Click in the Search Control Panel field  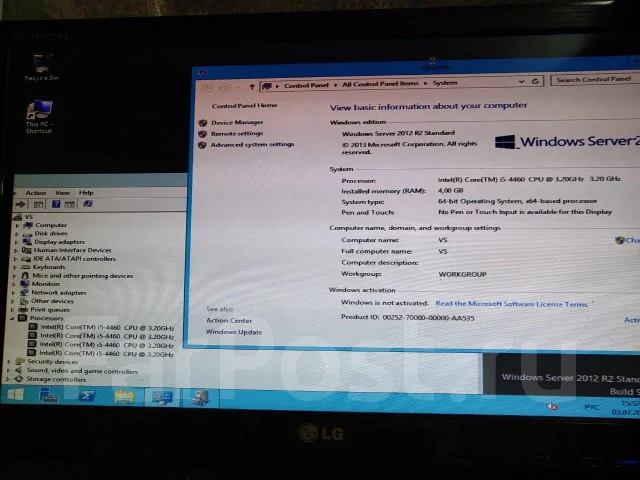tap(595, 79)
